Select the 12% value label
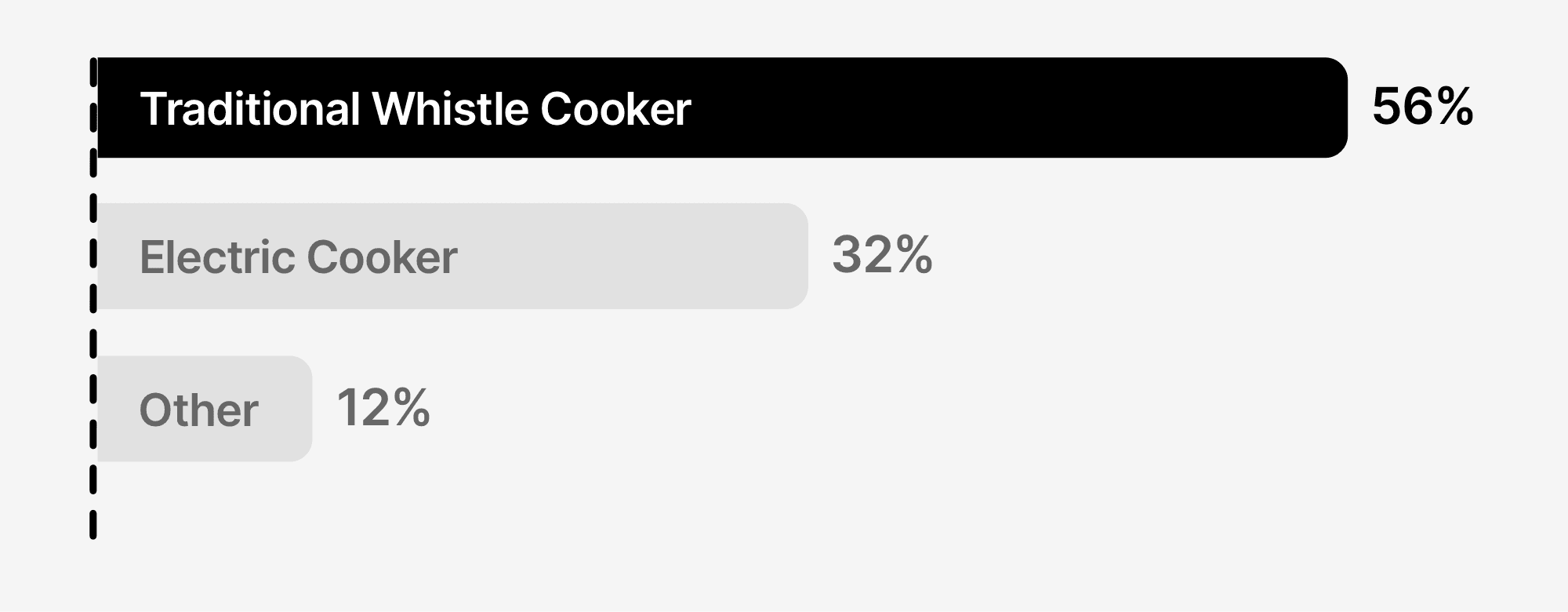 [383, 408]
